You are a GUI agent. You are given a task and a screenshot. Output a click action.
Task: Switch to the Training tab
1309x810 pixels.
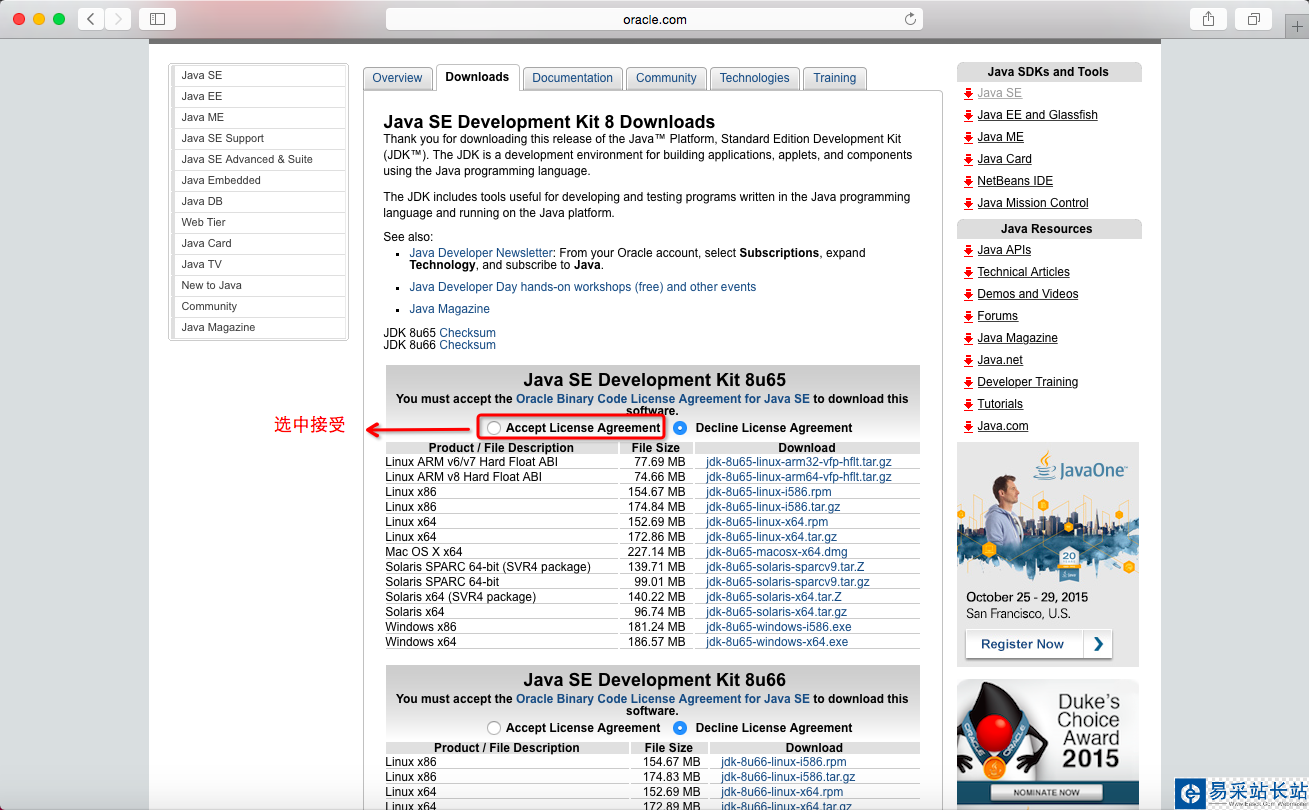coord(834,78)
